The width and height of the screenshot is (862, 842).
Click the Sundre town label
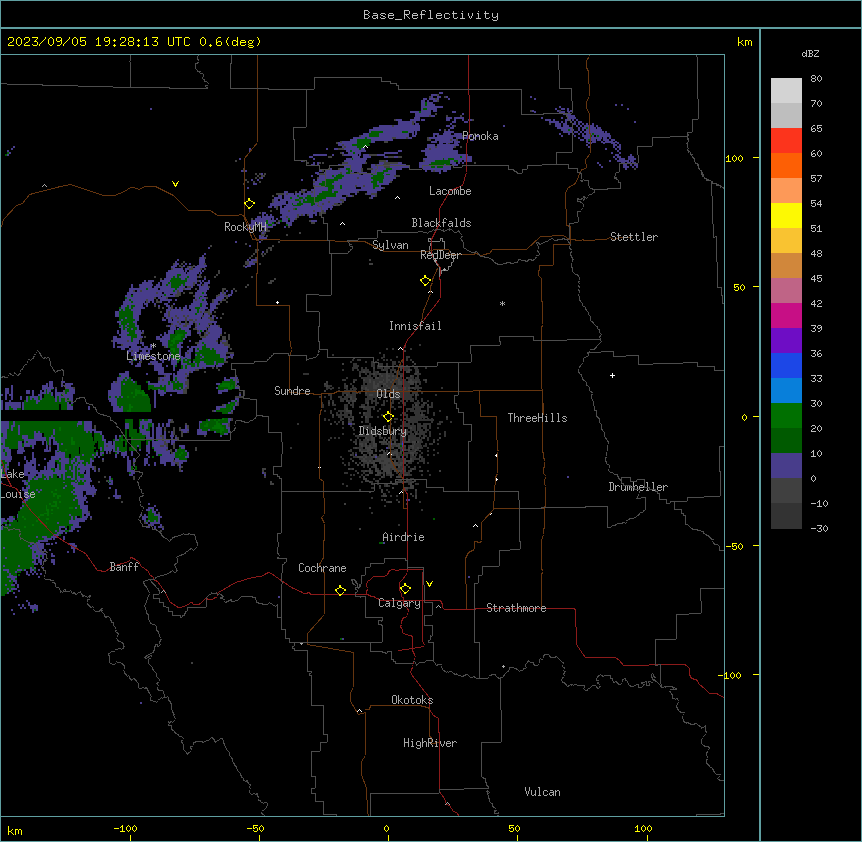[292, 391]
